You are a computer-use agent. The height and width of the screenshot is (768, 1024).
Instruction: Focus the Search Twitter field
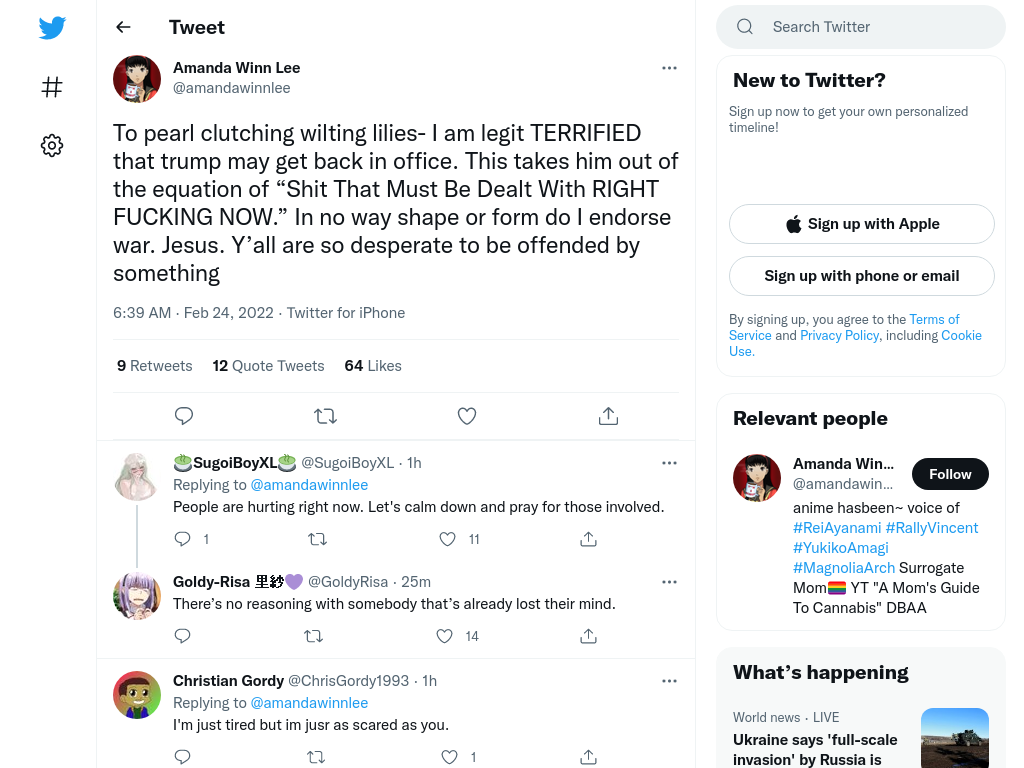click(x=861, y=27)
